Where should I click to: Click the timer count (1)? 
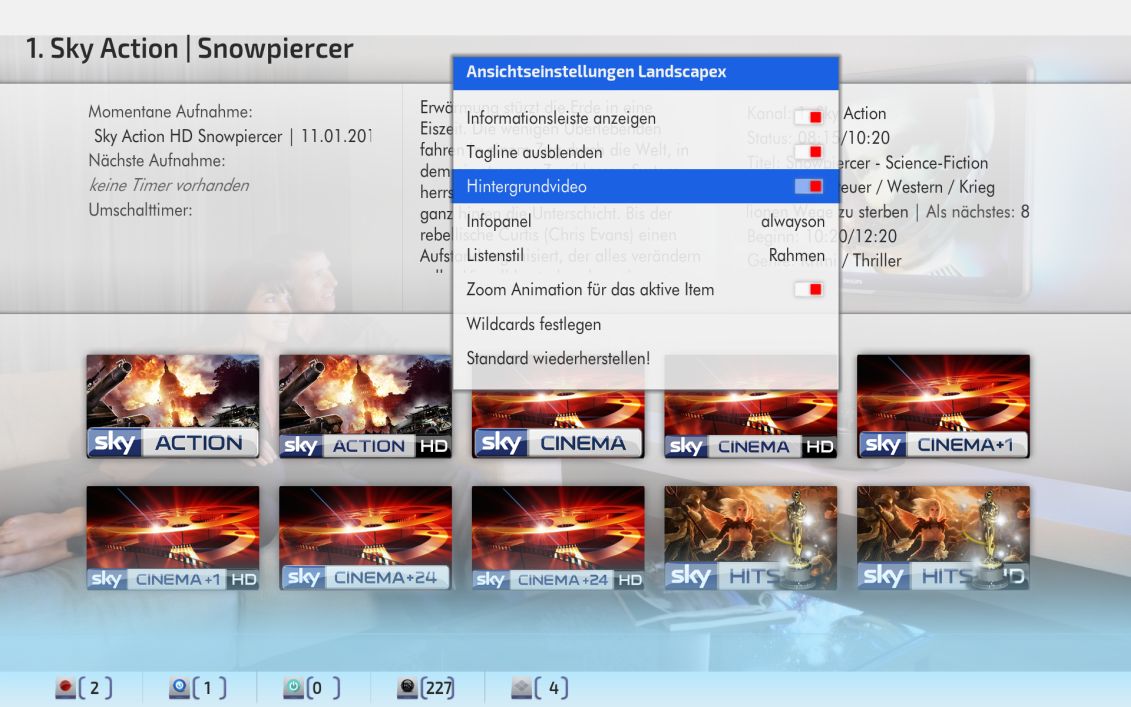(208, 688)
